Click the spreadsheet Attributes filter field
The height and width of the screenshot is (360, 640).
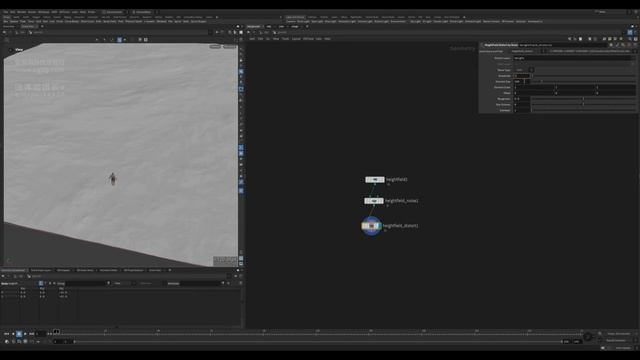pos(200,283)
